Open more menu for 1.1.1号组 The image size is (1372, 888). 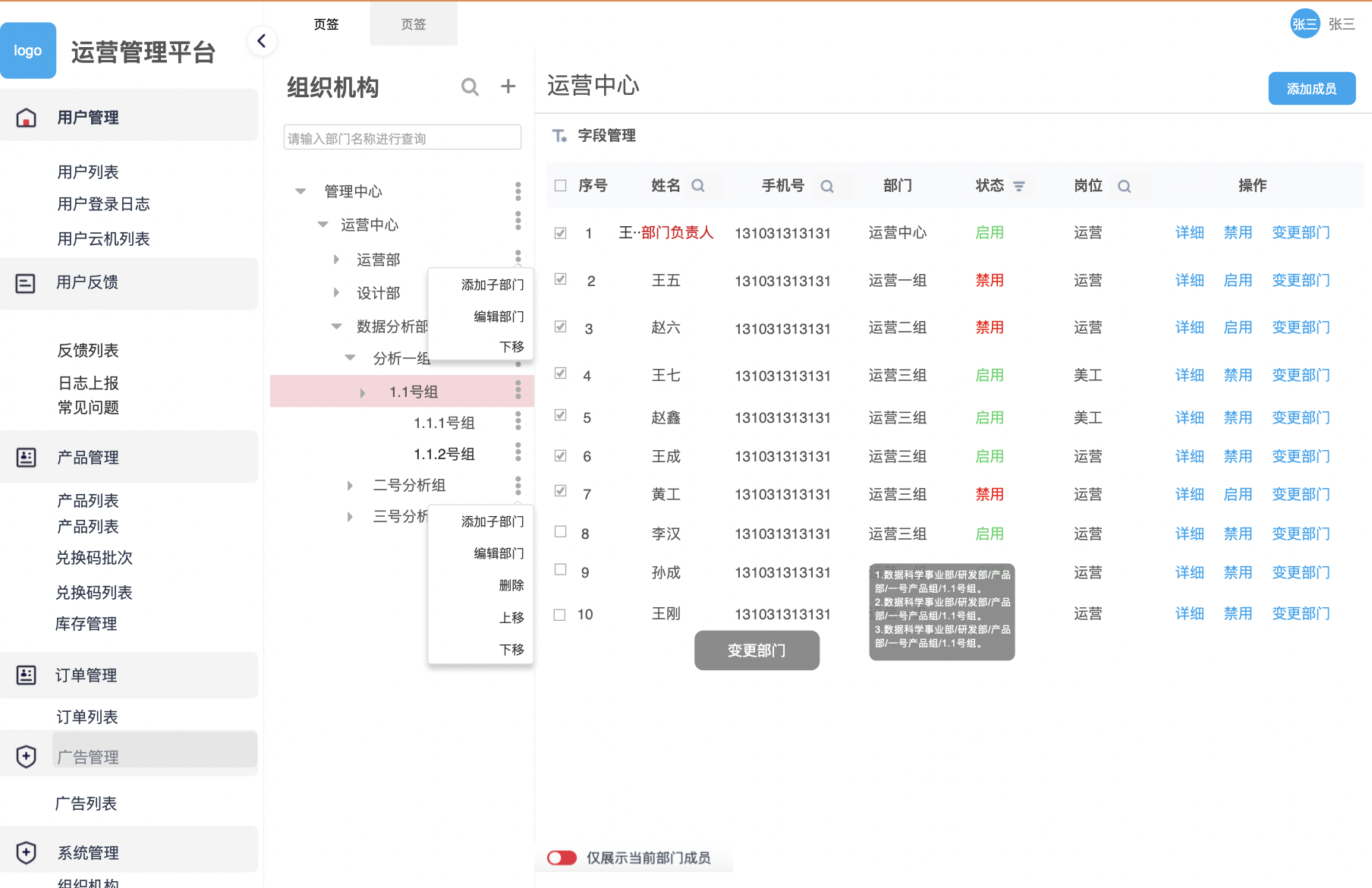518,420
